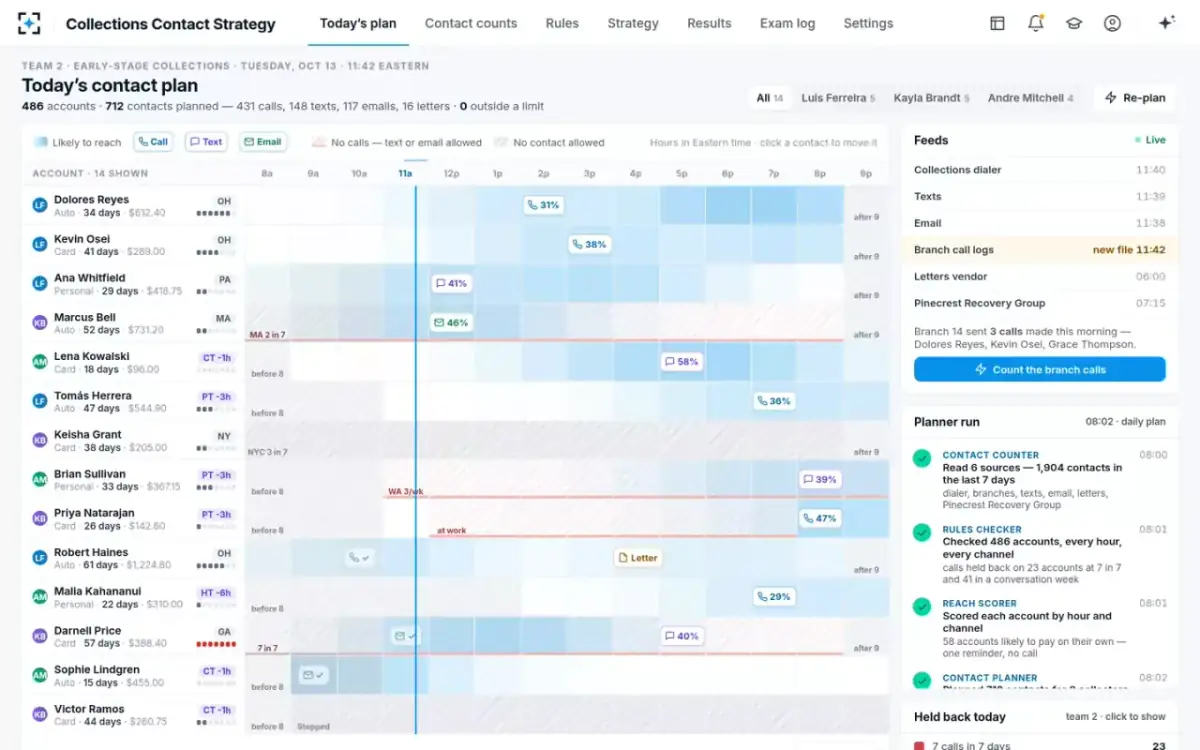The height and width of the screenshot is (750, 1200).
Task: Click Brian Sullivan text contact 39%
Action: pyautogui.click(x=820, y=479)
